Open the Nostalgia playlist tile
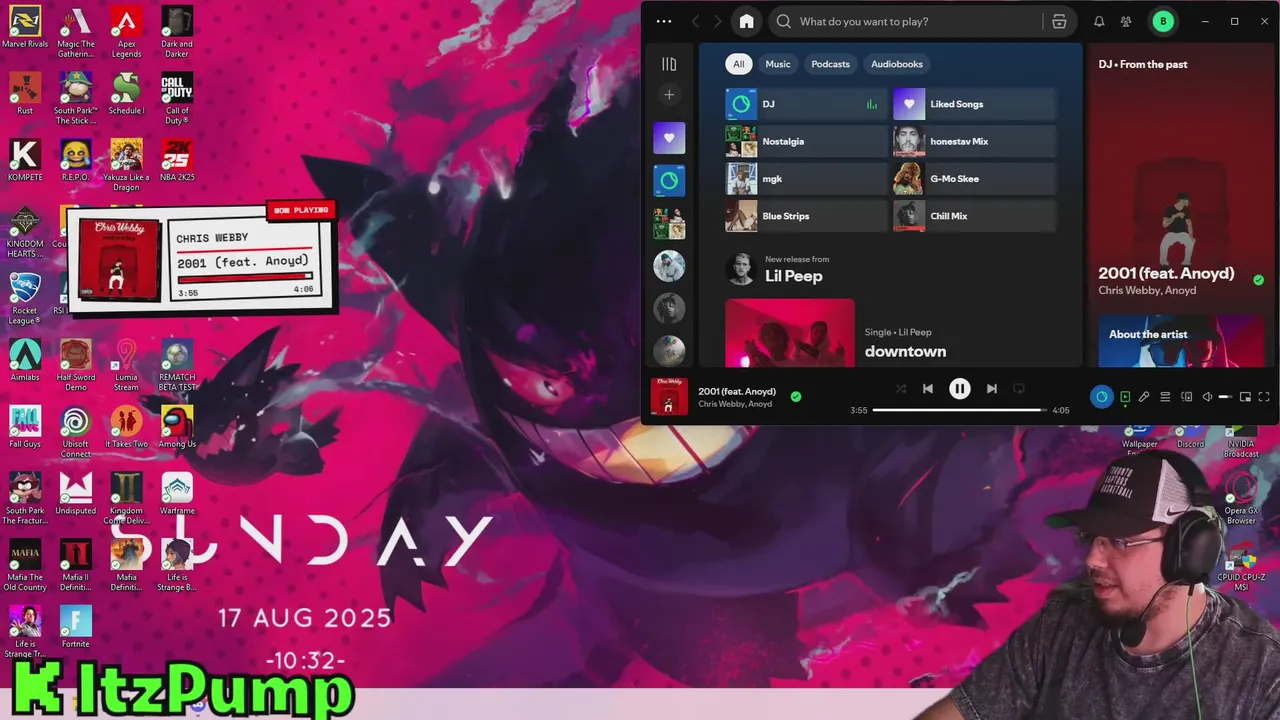 point(806,141)
